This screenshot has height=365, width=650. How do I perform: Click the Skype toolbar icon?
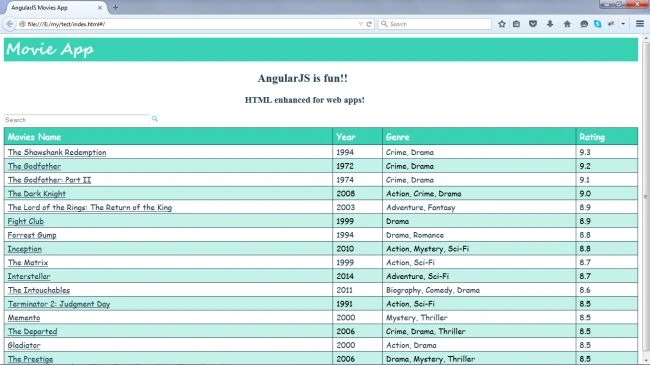(x=597, y=24)
